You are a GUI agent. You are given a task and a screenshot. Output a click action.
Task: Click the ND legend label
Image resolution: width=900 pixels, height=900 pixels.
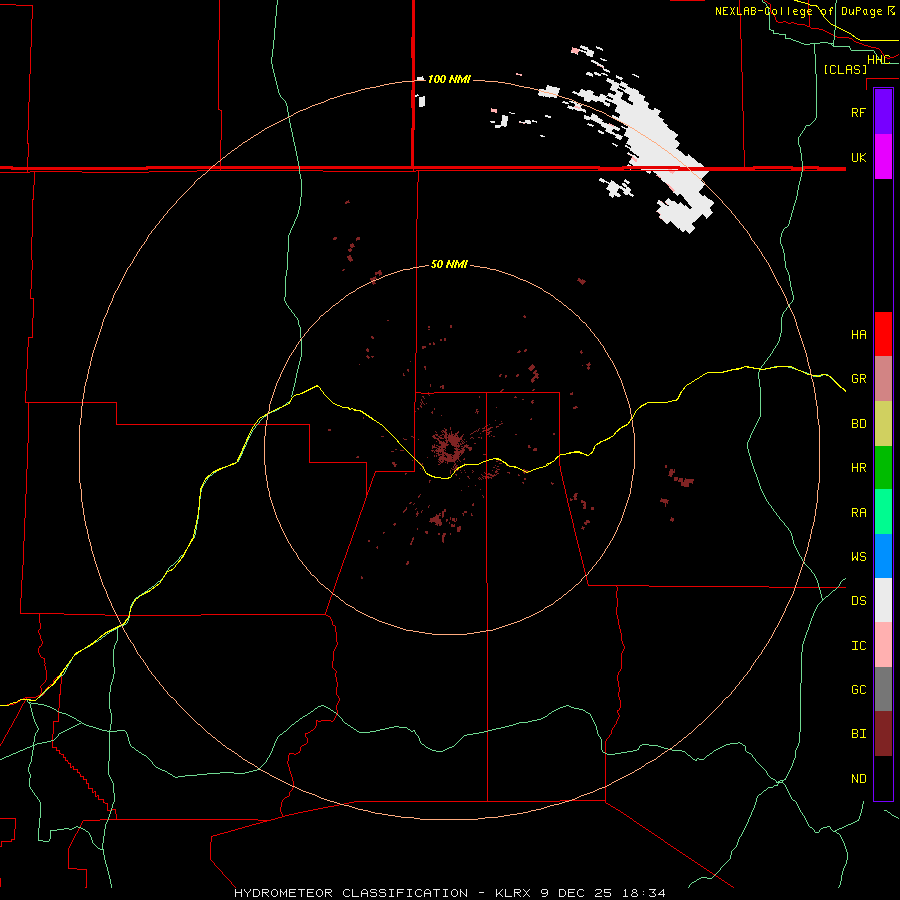pyautogui.click(x=858, y=779)
